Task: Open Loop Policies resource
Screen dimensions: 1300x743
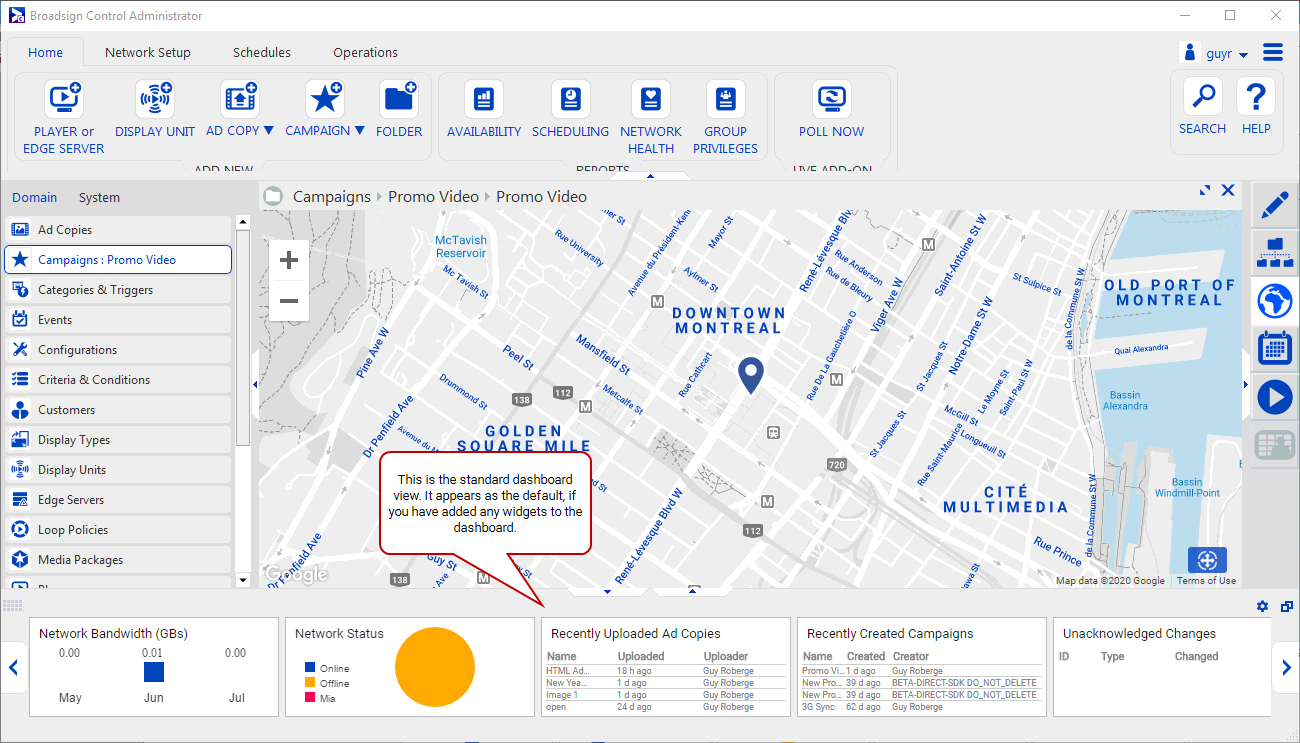Action: point(118,530)
